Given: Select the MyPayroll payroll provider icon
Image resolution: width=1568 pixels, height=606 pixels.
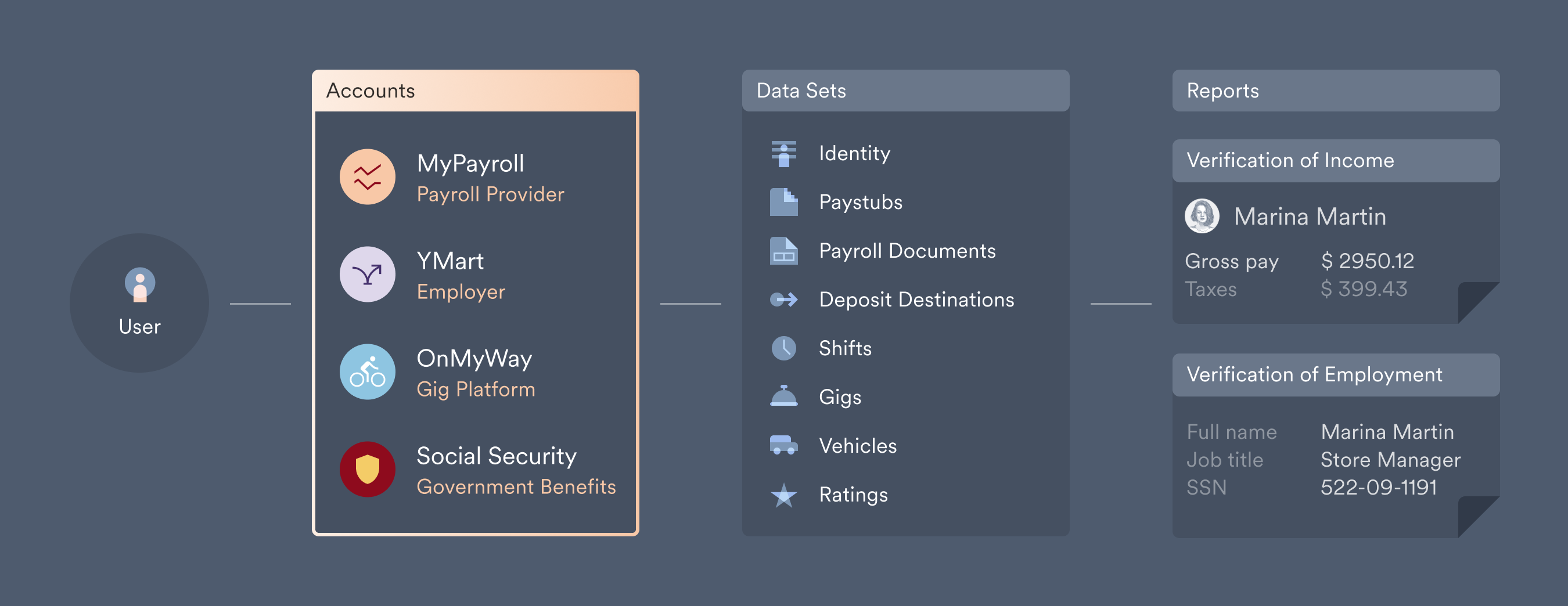Looking at the screenshot, I should pos(368,177).
